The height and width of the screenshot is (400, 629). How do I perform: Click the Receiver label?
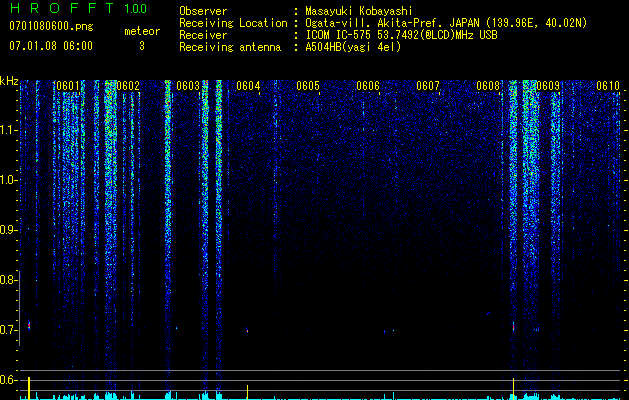click(203, 35)
